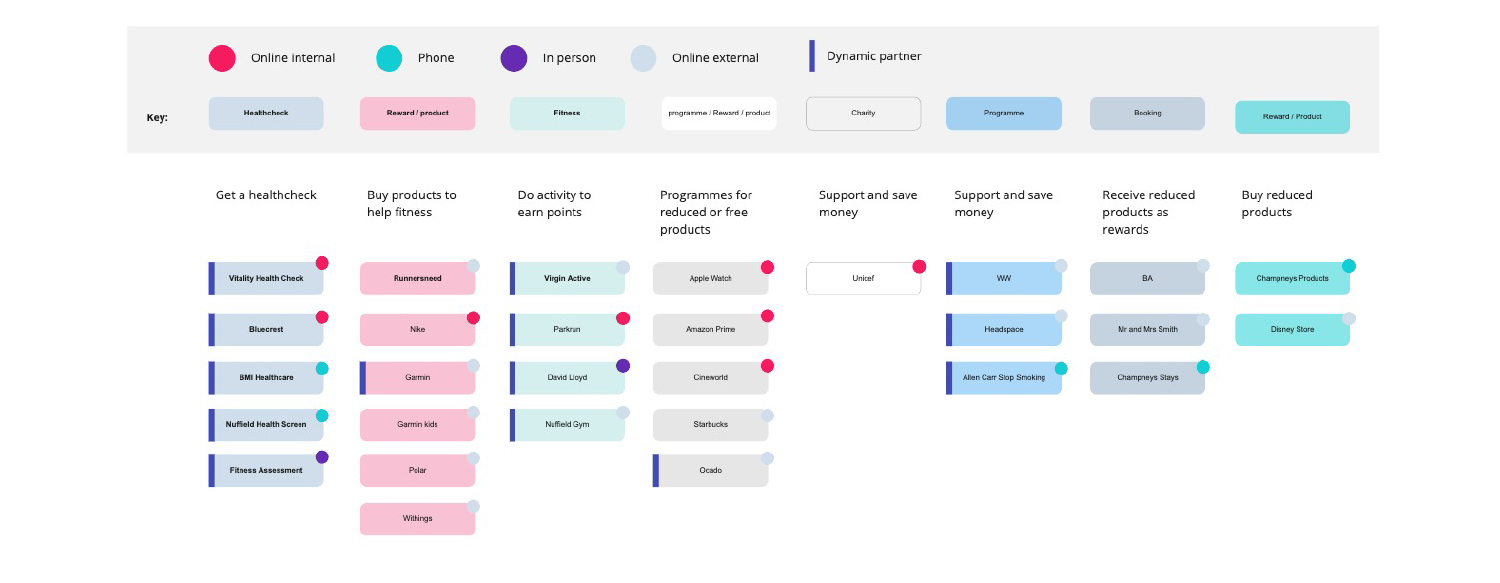The height and width of the screenshot is (583, 1500).
Task: Select the Apple Watch card
Action: coord(711,278)
